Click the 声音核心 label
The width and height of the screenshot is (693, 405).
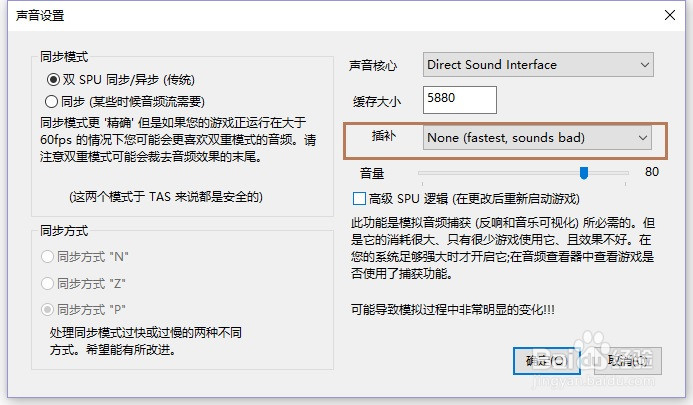pyautogui.click(x=373, y=65)
